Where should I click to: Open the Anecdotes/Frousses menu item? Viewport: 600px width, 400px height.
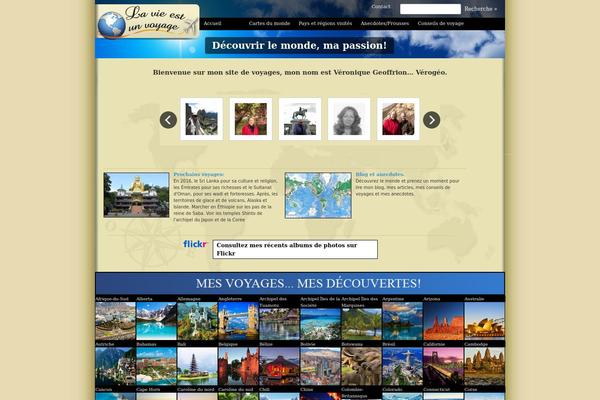coord(385,23)
